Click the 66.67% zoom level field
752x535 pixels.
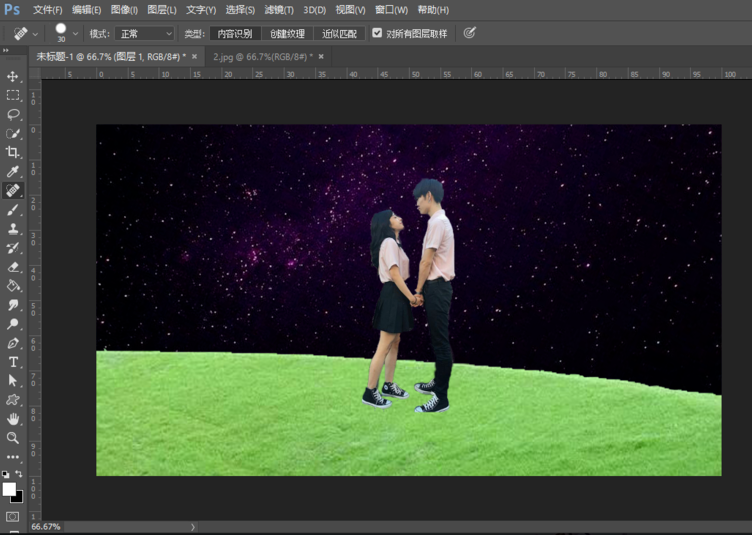(x=46, y=526)
